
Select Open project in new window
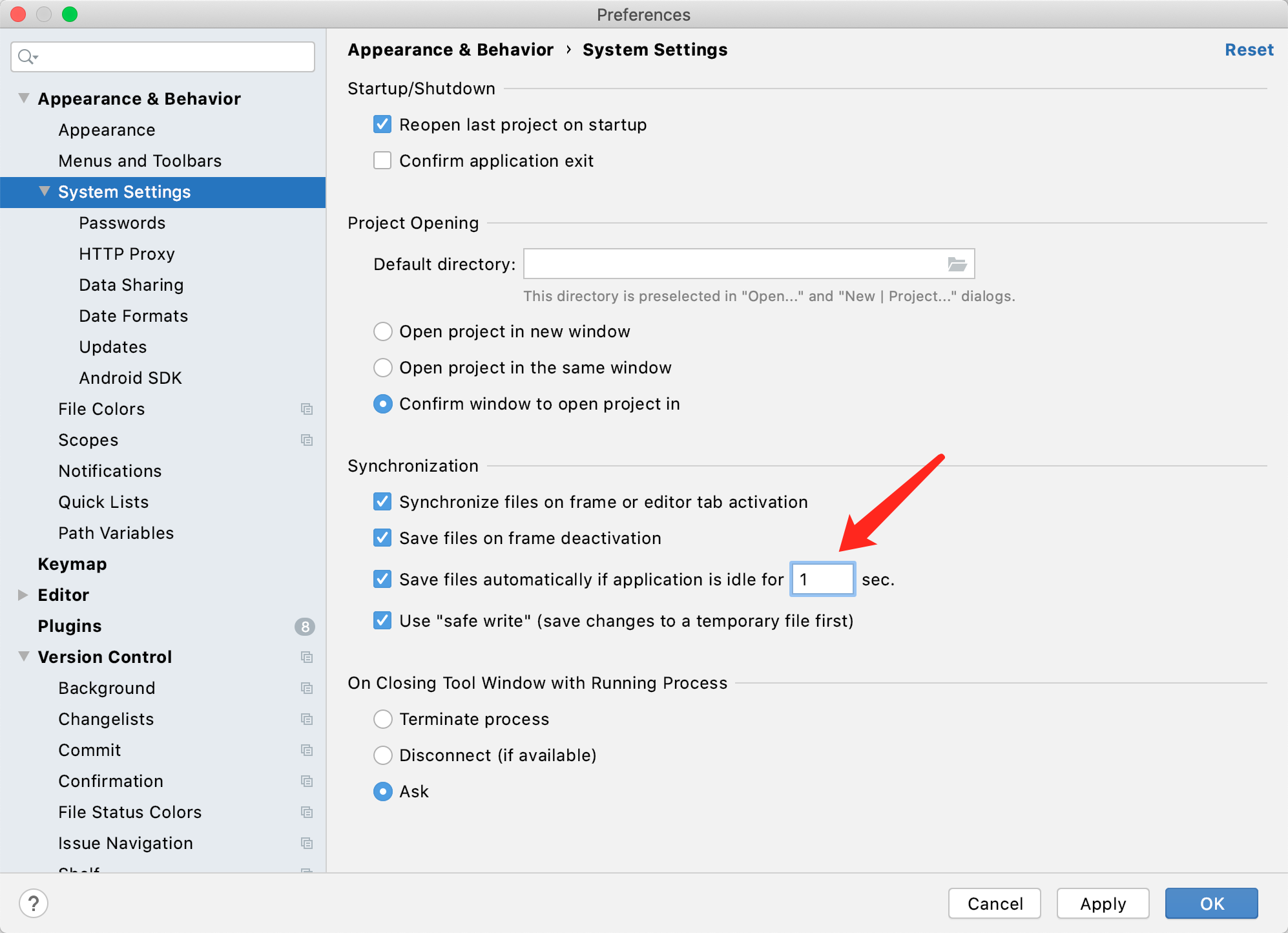coord(383,331)
